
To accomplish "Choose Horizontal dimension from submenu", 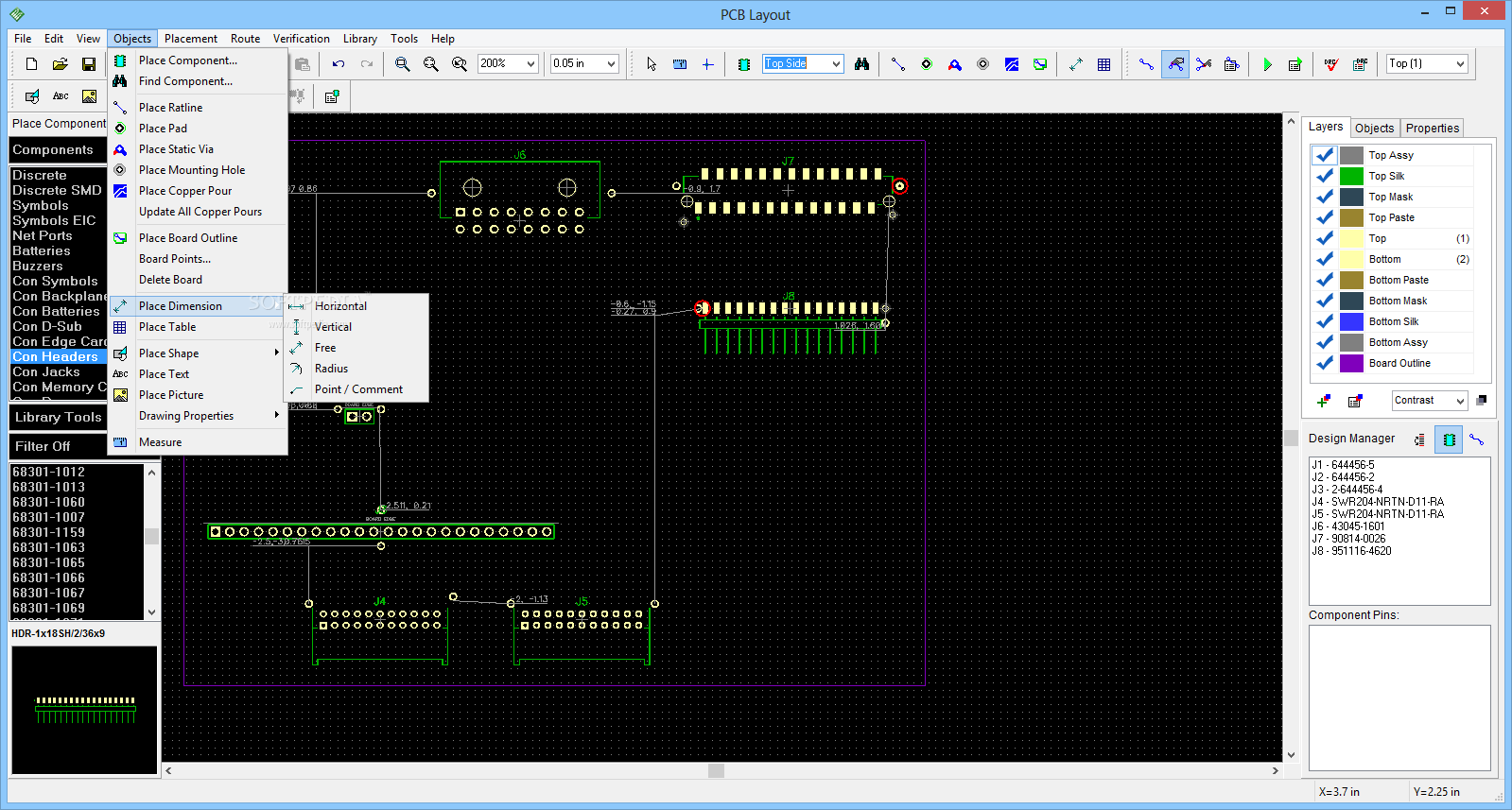I will click(x=356, y=306).
